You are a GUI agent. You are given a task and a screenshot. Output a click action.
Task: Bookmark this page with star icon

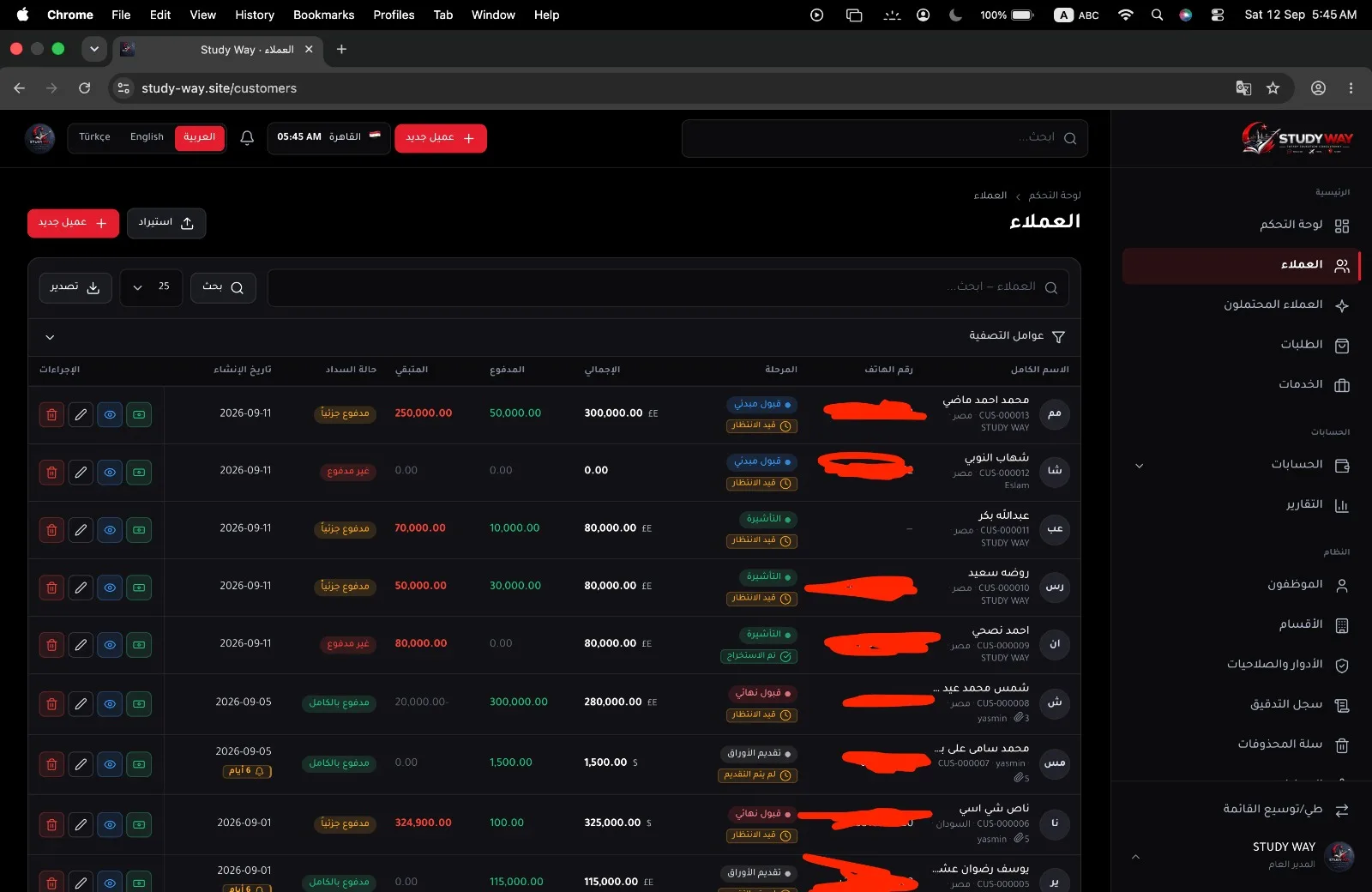(1273, 88)
